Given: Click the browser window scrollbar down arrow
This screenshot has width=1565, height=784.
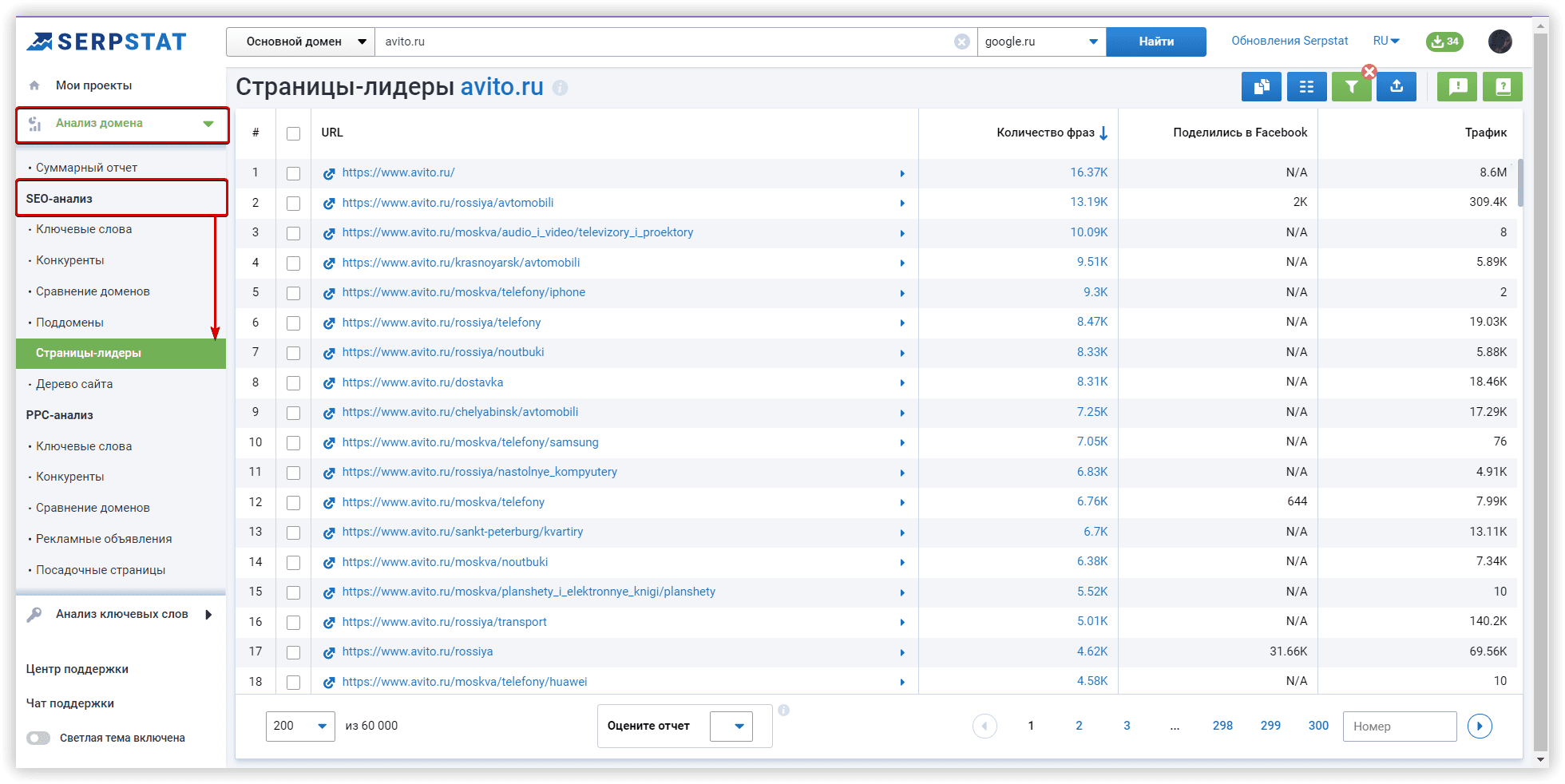Looking at the screenshot, I should (x=1541, y=759).
